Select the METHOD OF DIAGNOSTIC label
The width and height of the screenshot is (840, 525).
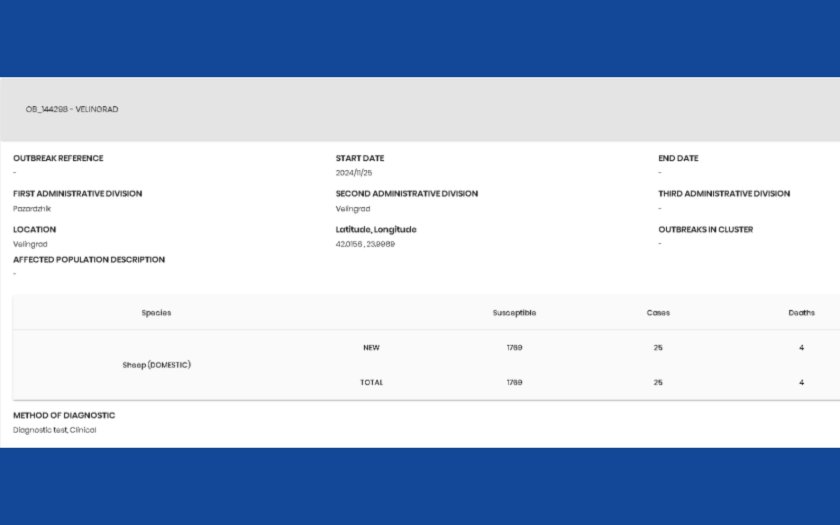(64, 415)
